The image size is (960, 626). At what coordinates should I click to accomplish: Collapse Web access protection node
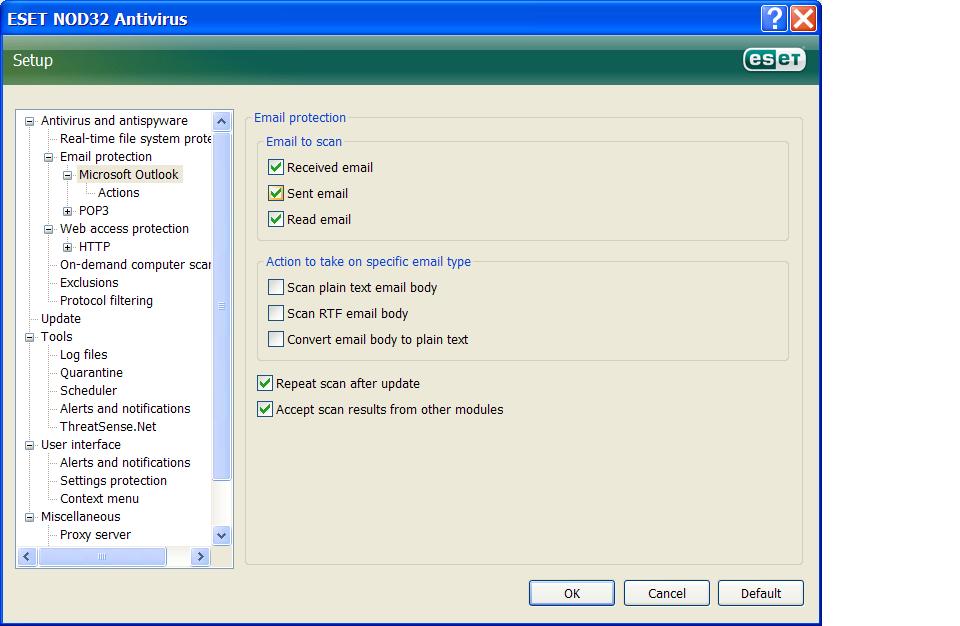[x=48, y=230]
